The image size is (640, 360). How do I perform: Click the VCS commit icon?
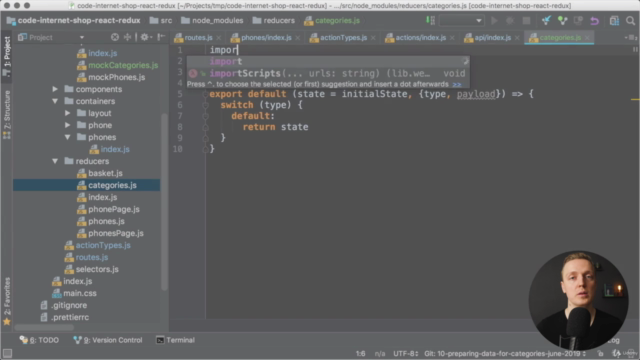click(x=562, y=20)
